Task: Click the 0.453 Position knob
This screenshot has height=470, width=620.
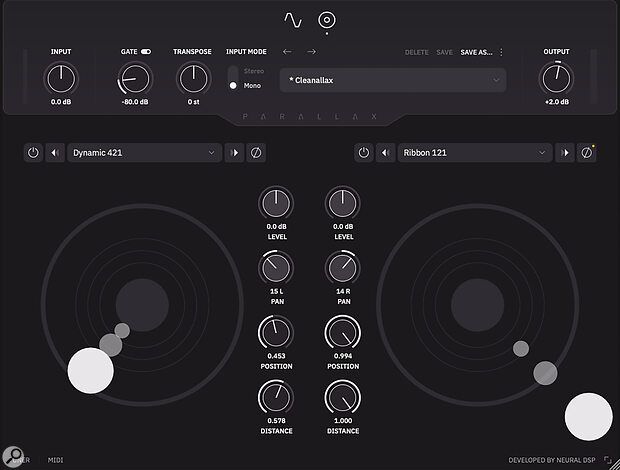Action: tap(276, 333)
